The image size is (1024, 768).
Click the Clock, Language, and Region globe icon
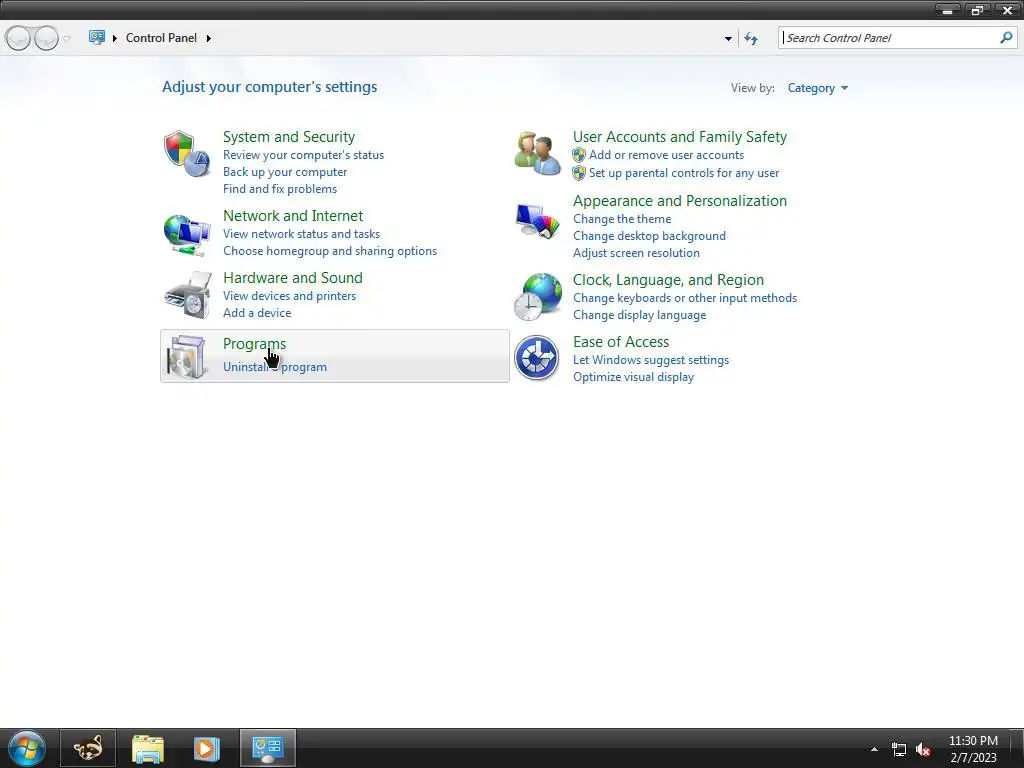(537, 297)
